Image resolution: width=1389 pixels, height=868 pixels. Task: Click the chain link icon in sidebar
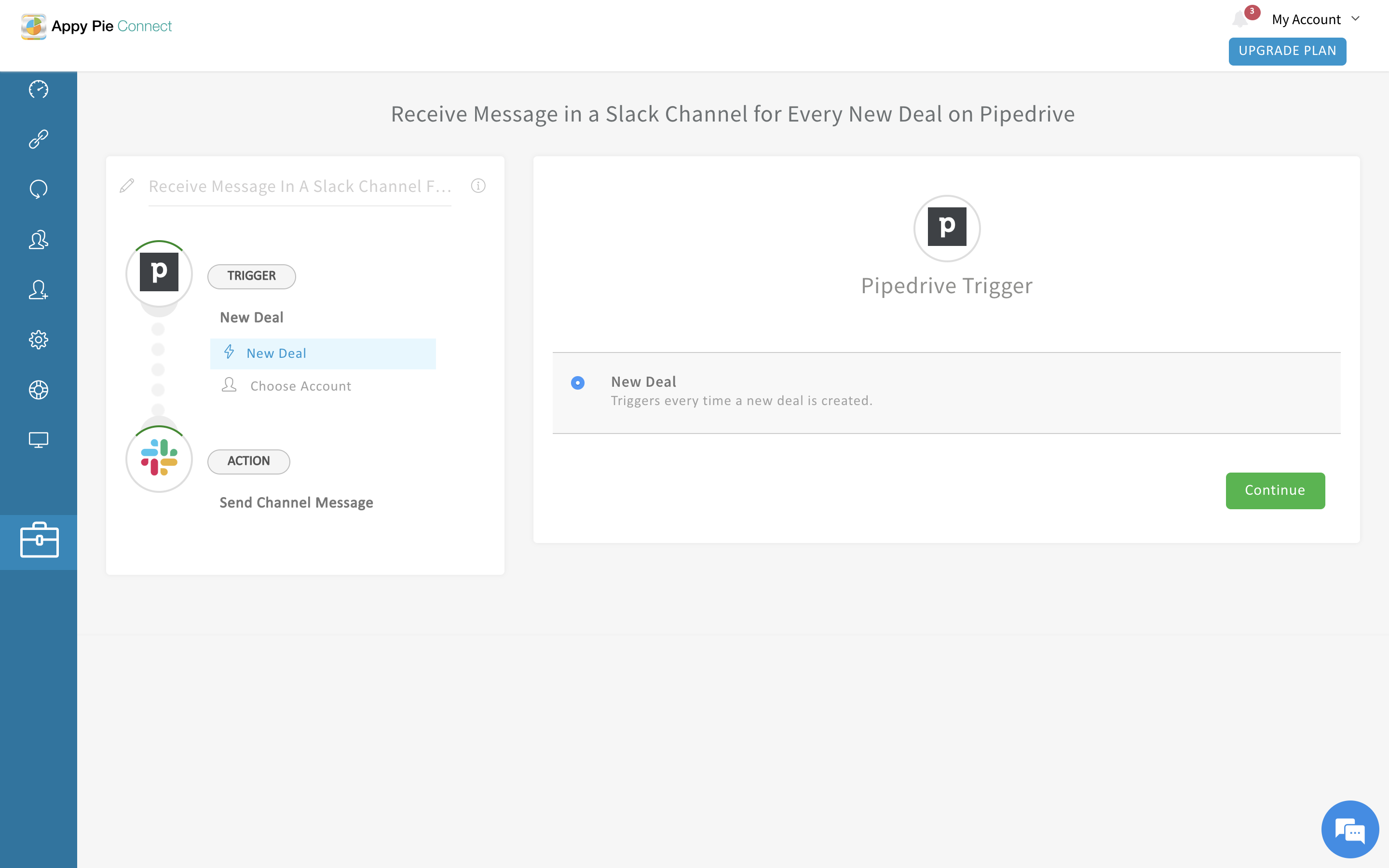click(x=39, y=139)
